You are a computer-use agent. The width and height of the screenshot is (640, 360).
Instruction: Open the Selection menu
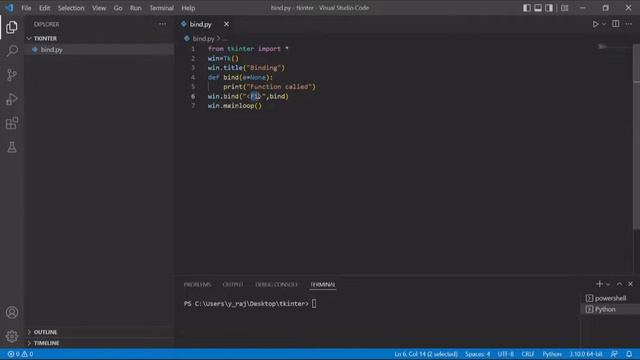pos(71,8)
